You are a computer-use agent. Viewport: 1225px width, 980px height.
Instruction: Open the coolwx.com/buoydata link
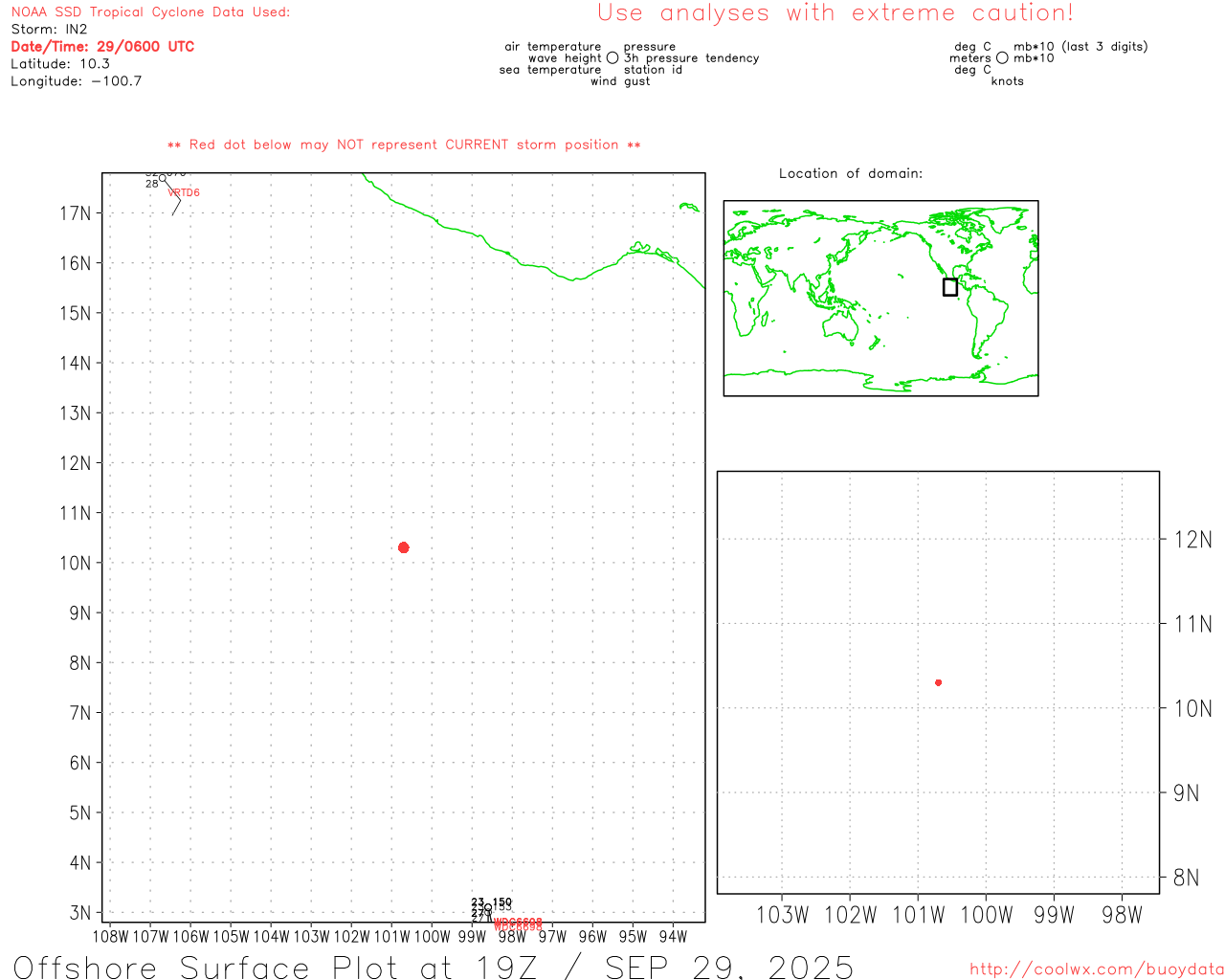[x=1097, y=969]
